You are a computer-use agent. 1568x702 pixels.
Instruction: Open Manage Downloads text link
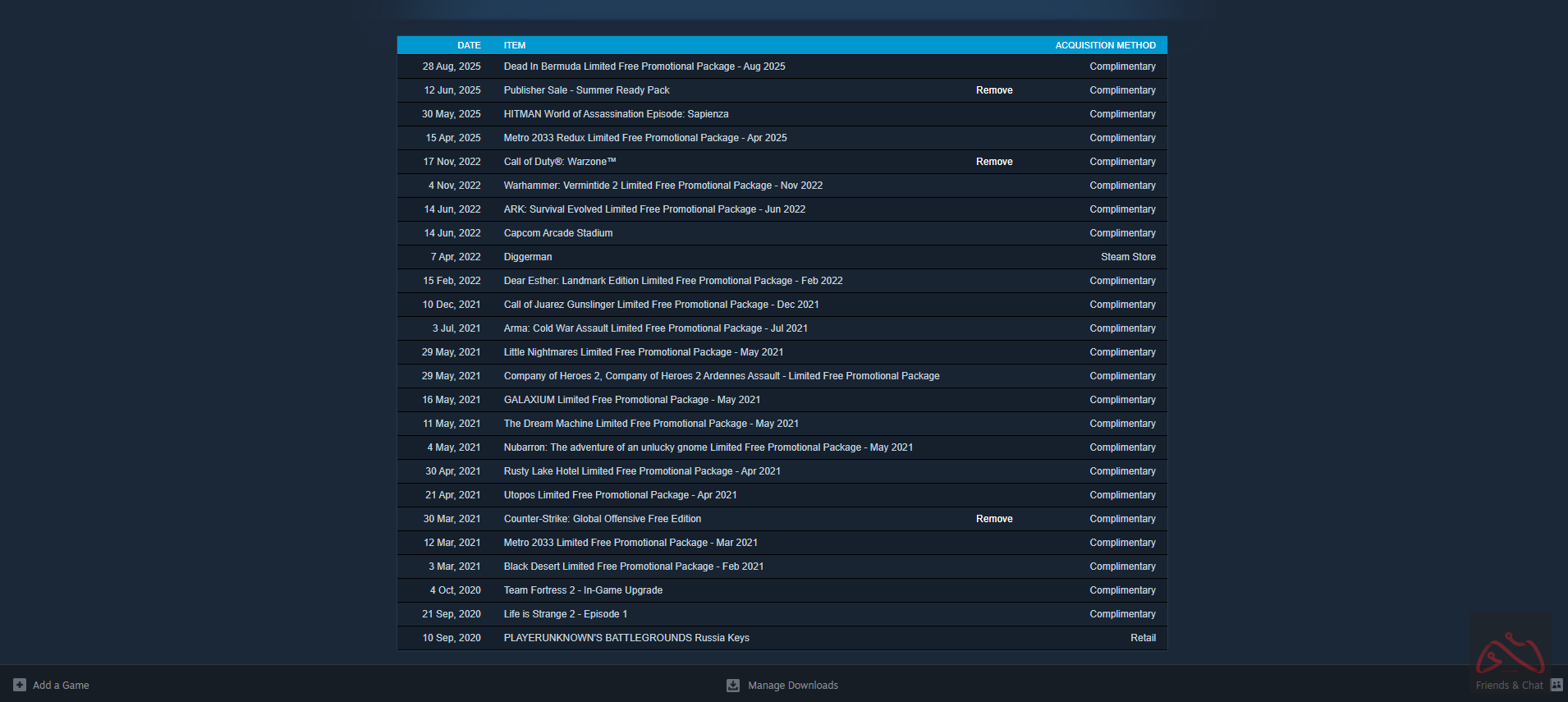[792, 686]
